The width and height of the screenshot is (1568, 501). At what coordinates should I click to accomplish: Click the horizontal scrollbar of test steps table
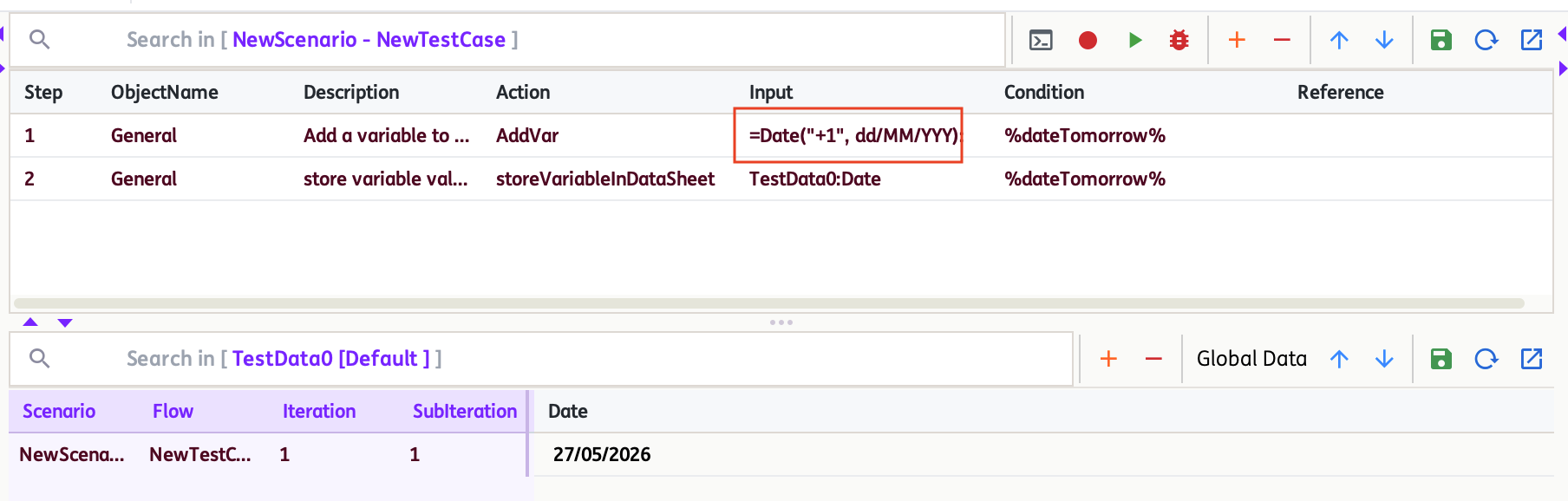[769, 303]
